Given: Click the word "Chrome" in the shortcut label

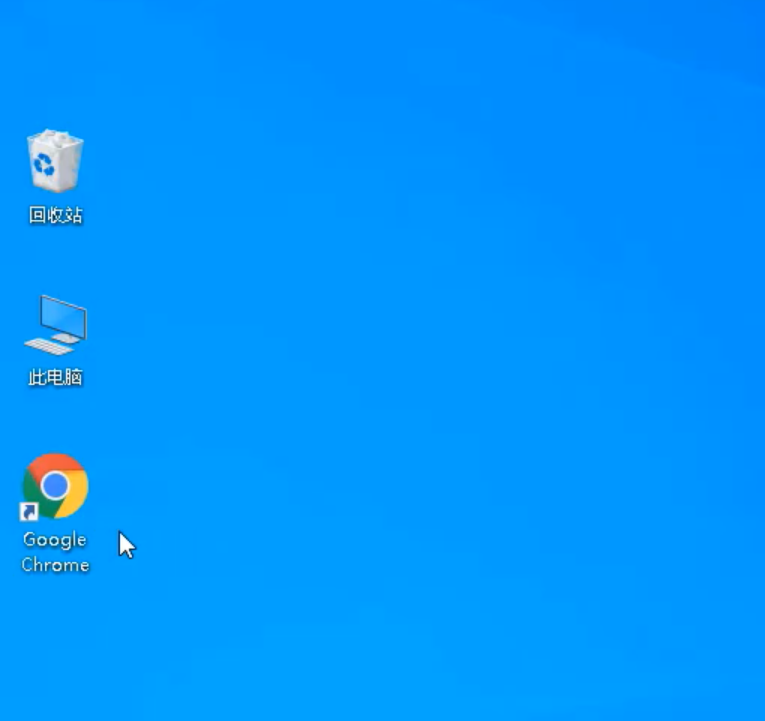Looking at the screenshot, I should pyautogui.click(x=55, y=565).
